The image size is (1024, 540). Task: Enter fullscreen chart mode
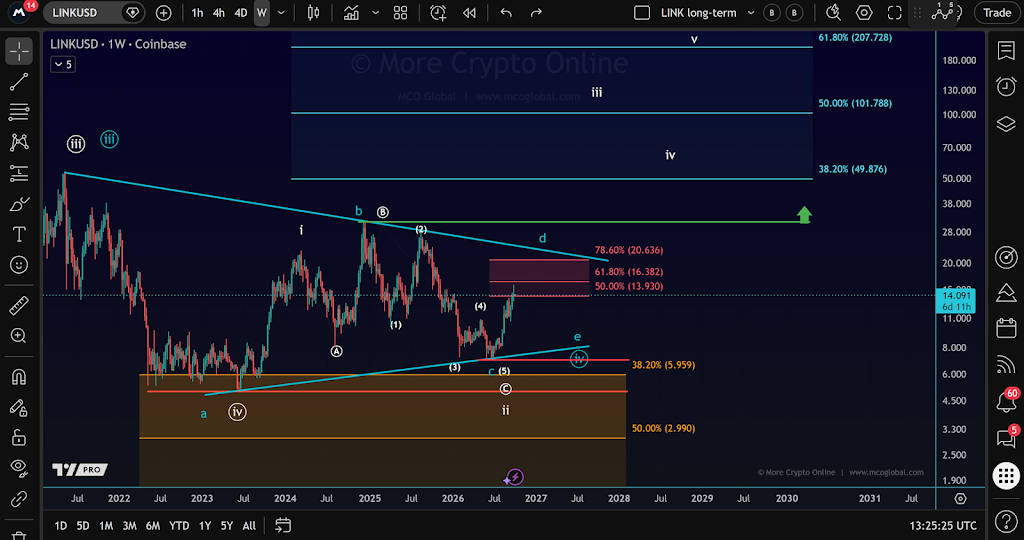(895, 12)
